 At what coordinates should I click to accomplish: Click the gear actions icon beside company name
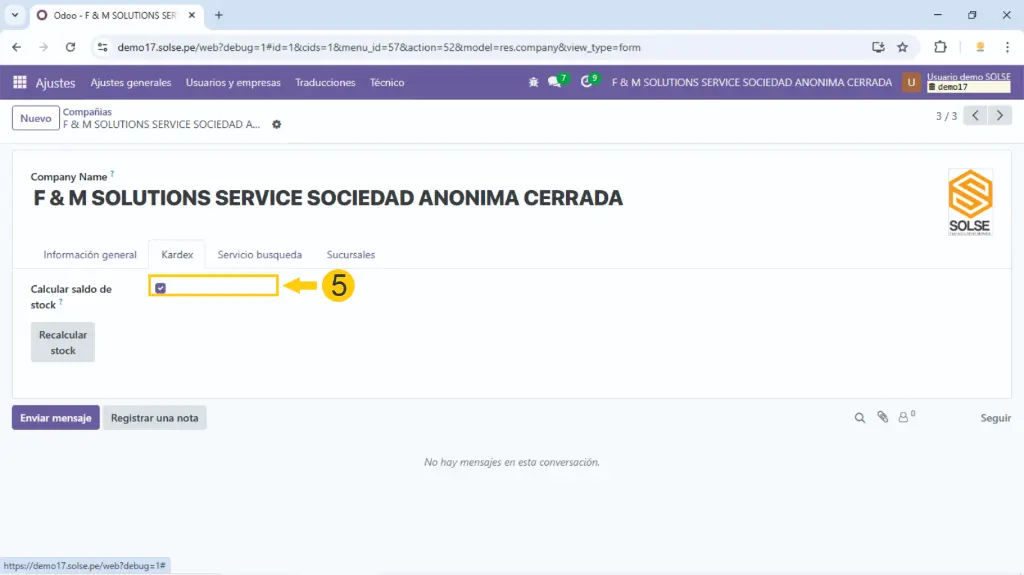277,125
